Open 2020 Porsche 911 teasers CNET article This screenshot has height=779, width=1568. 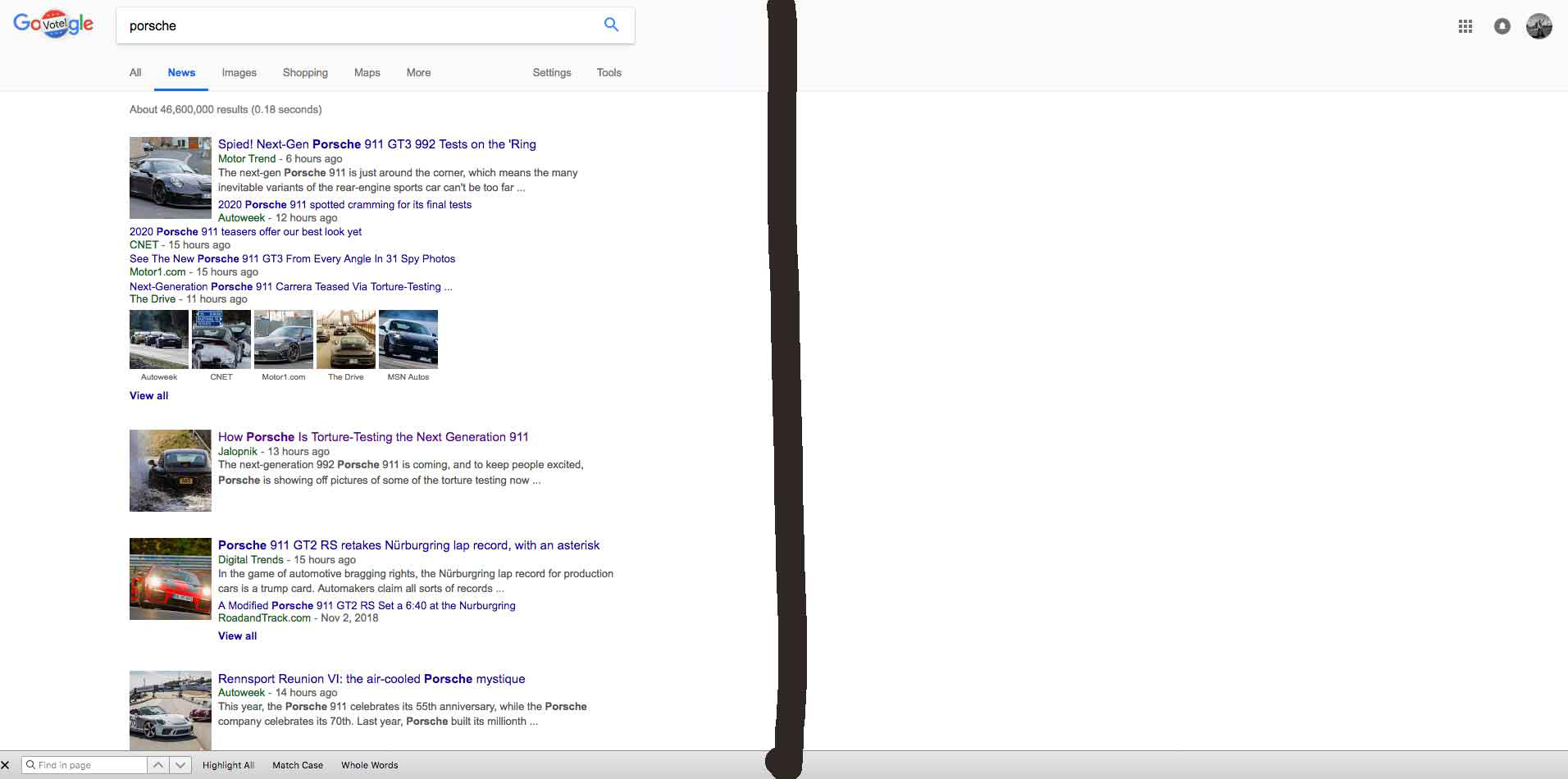pos(245,232)
